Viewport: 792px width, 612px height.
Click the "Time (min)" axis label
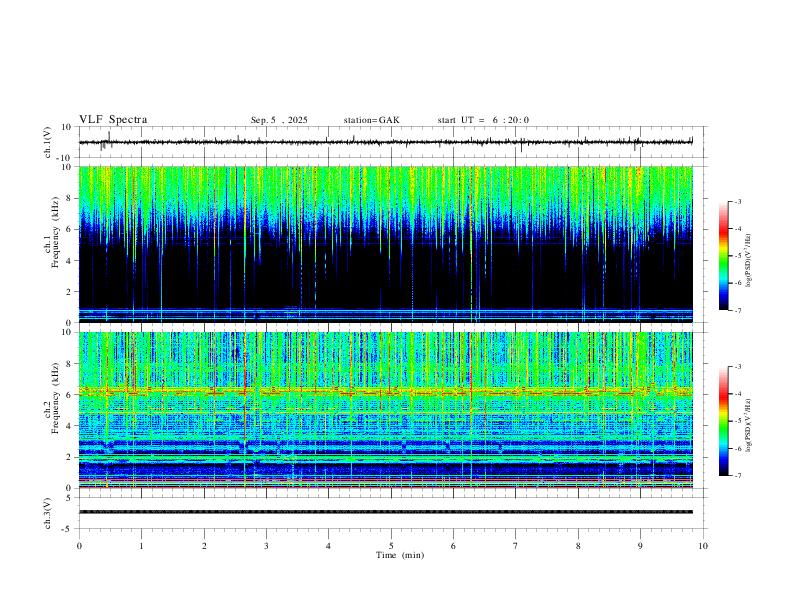pyautogui.click(x=400, y=555)
